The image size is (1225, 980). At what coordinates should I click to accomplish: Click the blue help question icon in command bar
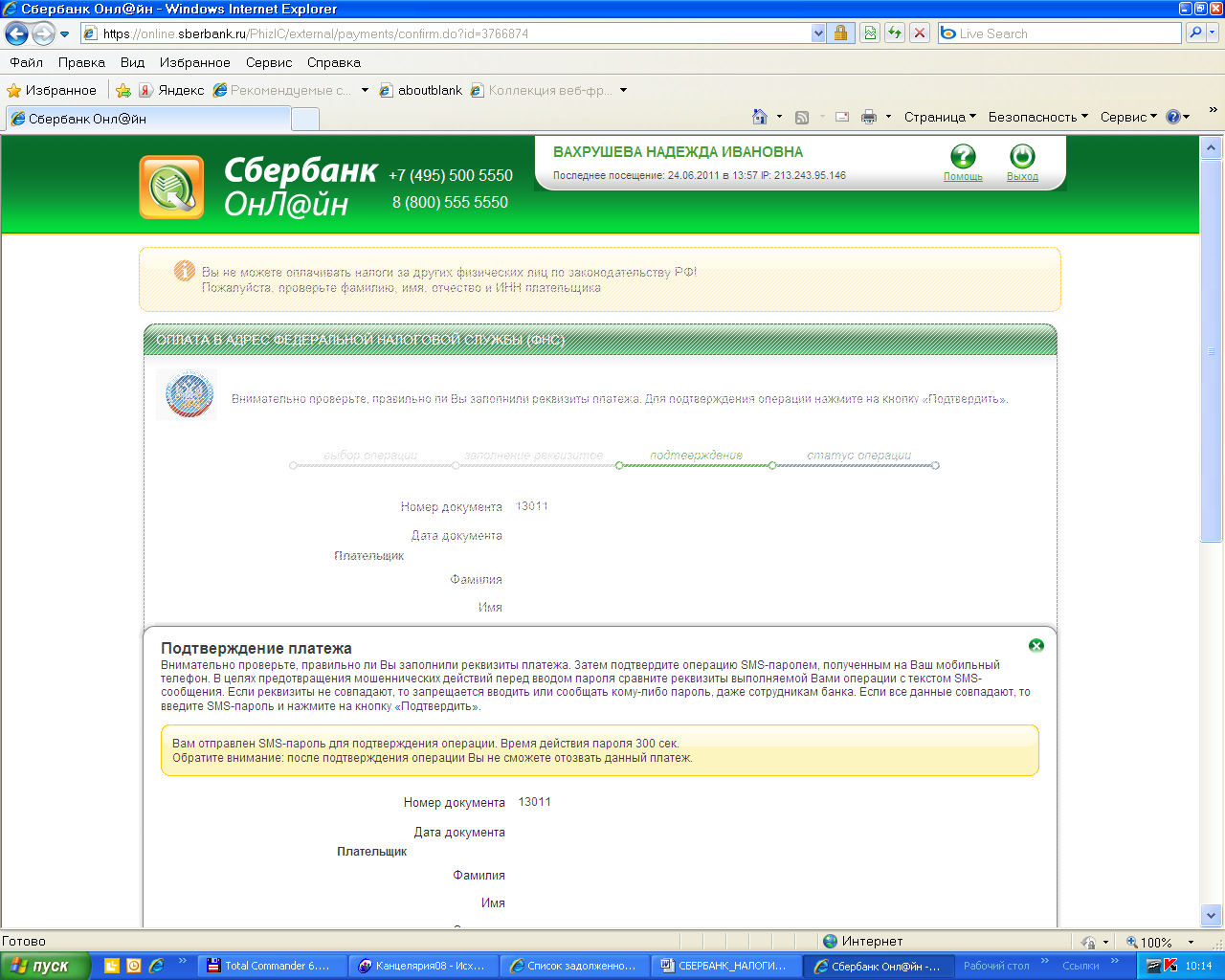(1173, 117)
